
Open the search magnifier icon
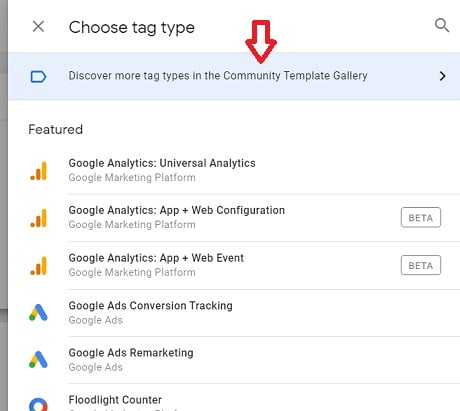(x=442, y=25)
